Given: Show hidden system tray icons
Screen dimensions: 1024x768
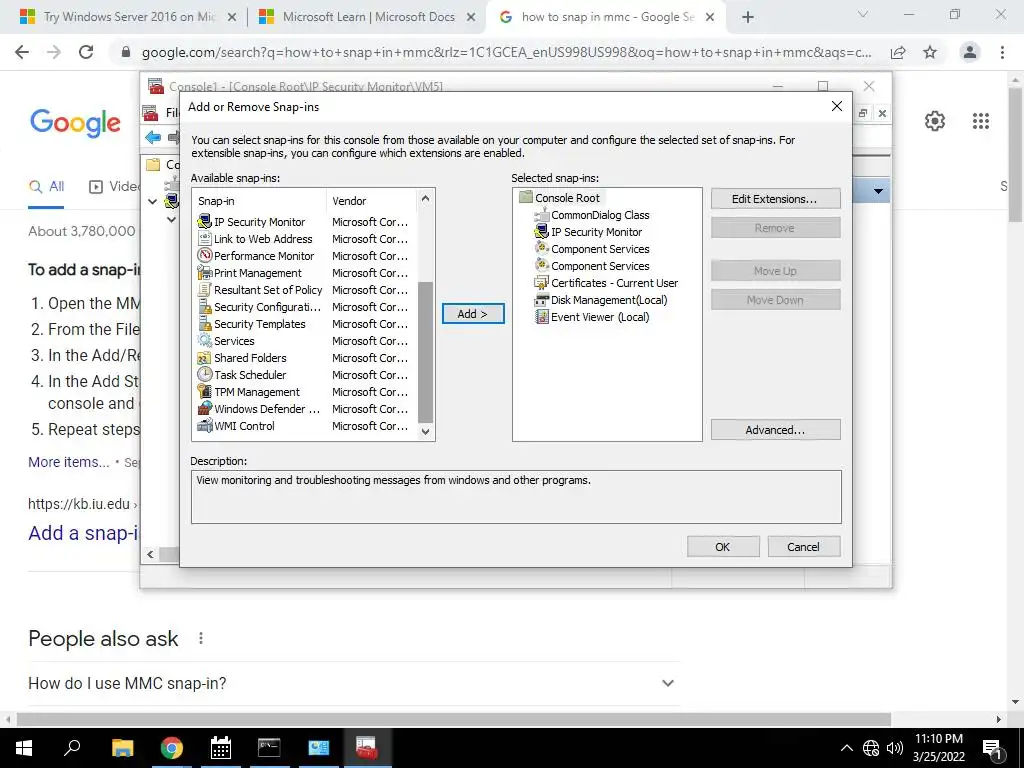Looking at the screenshot, I should pyautogui.click(x=846, y=748).
